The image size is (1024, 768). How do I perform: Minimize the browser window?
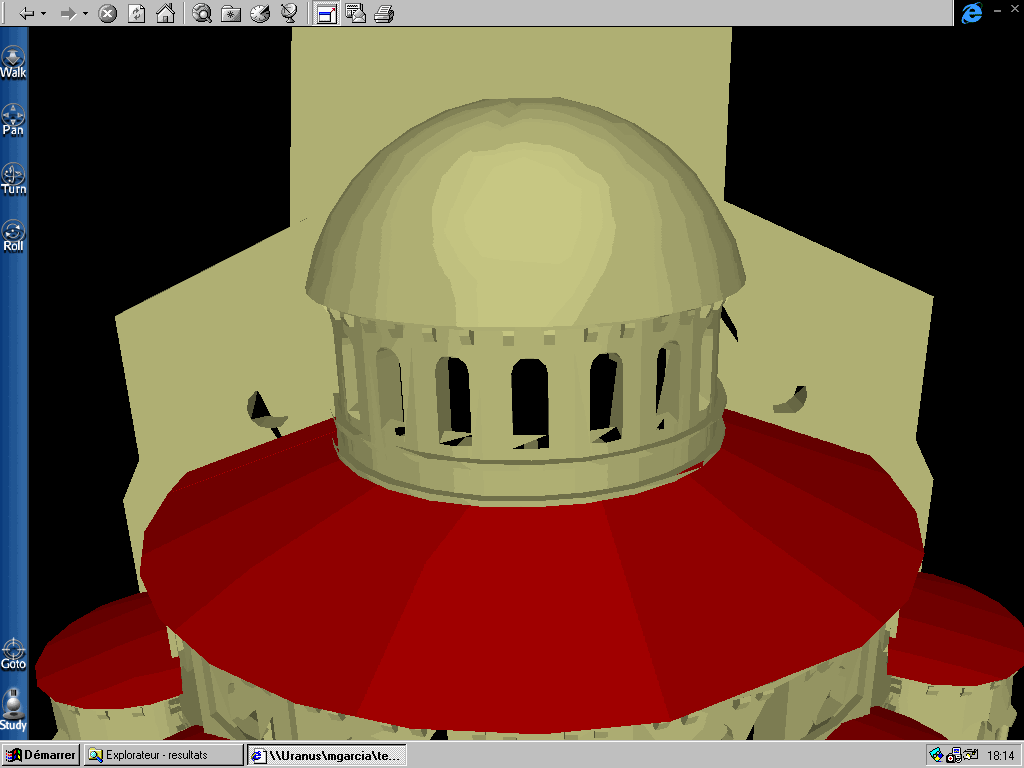click(x=998, y=10)
